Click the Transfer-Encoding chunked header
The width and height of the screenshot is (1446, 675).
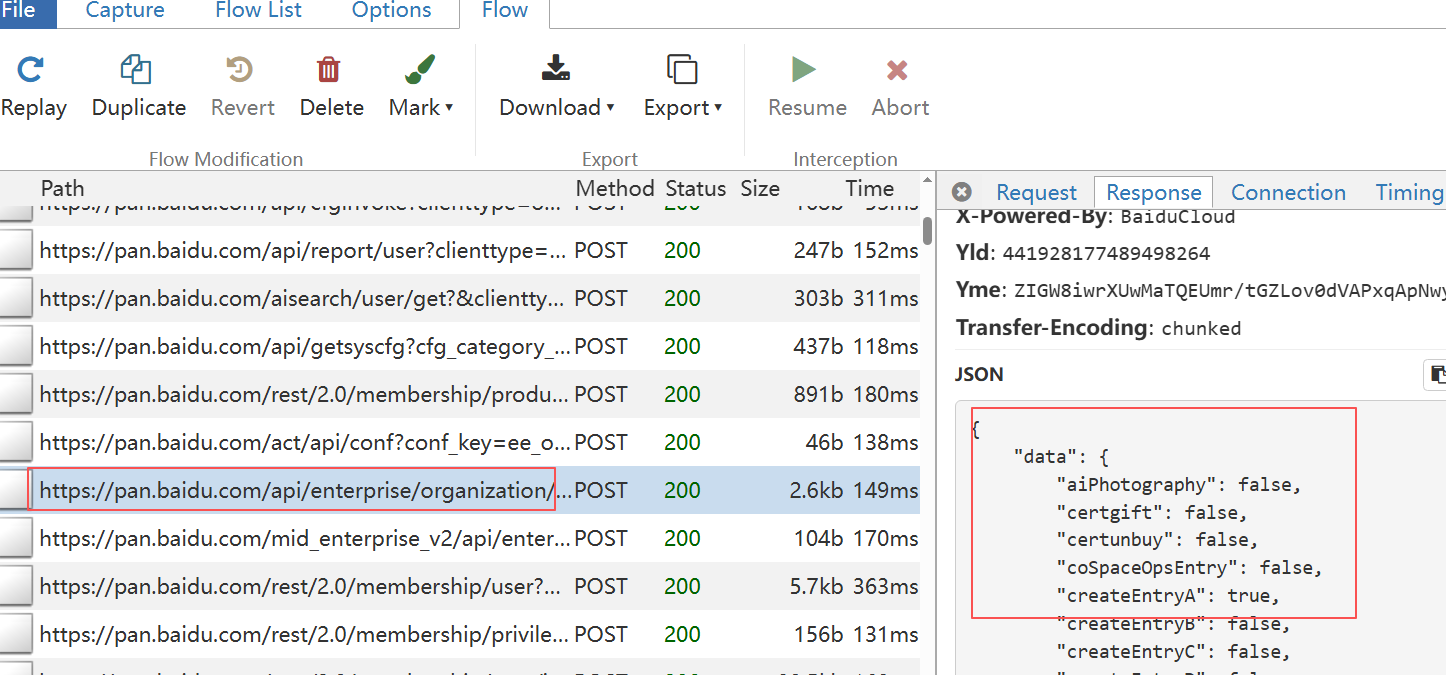(1098, 327)
